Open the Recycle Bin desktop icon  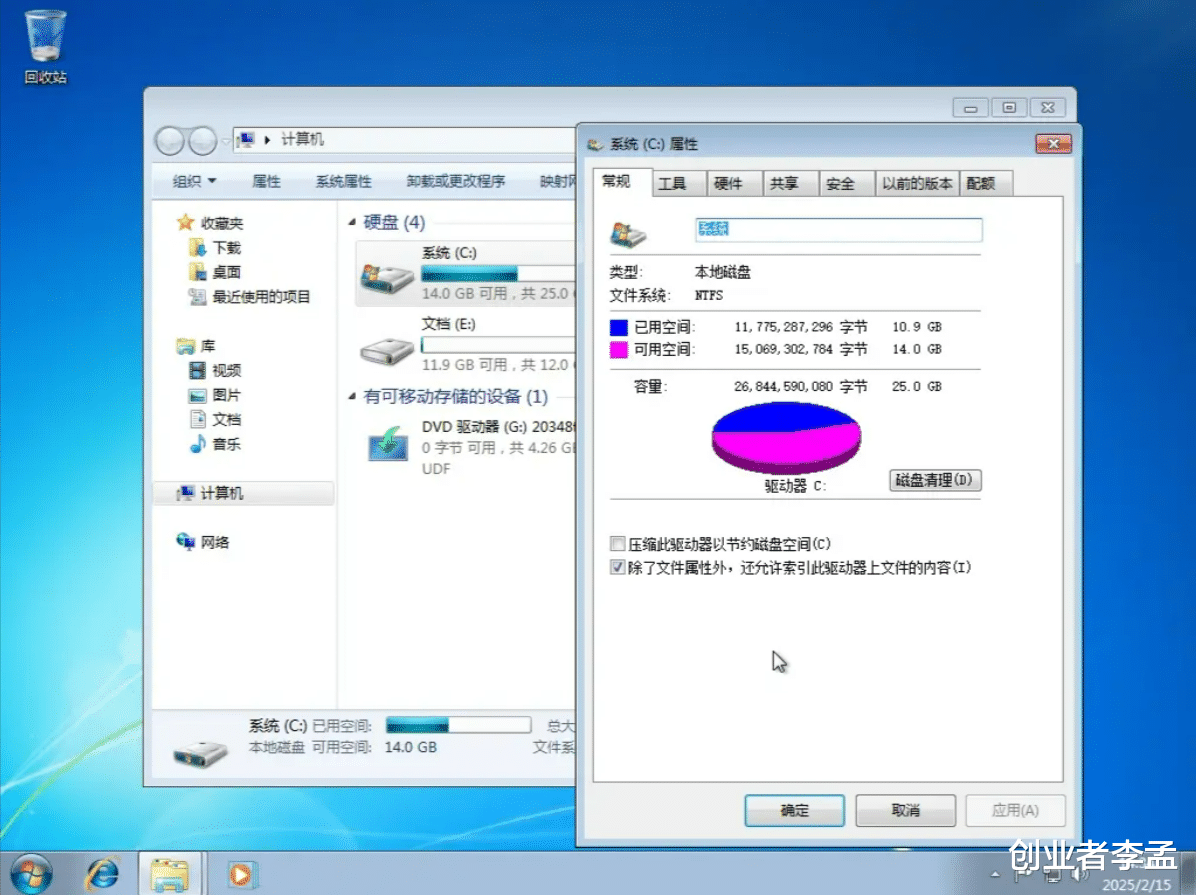(45, 46)
